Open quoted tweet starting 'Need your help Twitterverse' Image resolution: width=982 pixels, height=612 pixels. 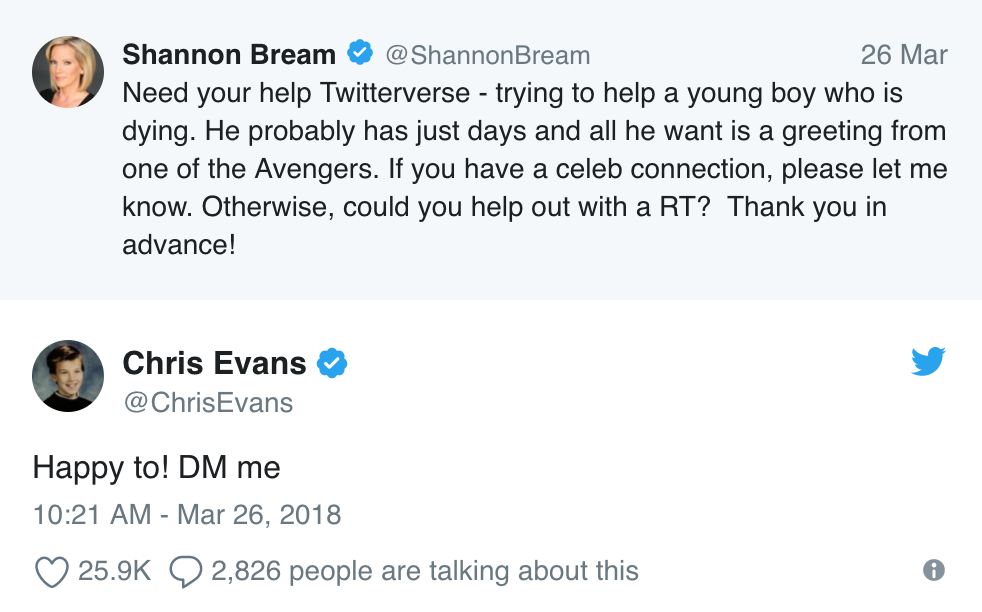[x=534, y=169]
